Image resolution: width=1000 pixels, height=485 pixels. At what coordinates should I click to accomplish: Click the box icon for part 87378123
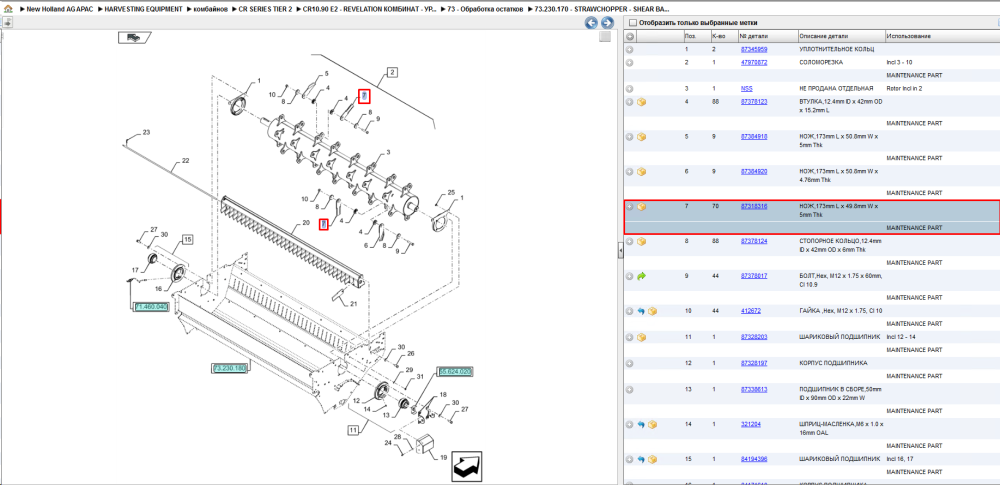tap(642, 102)
